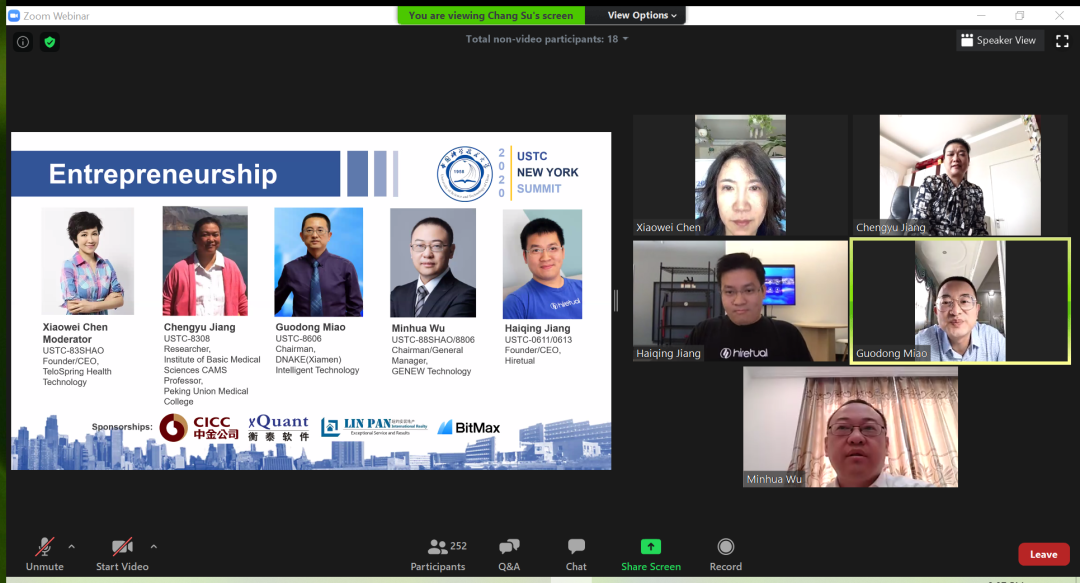This screenshot has width=1080, height=583.
Task: Click the green Share Screen button
Action: tap(651, 554)
